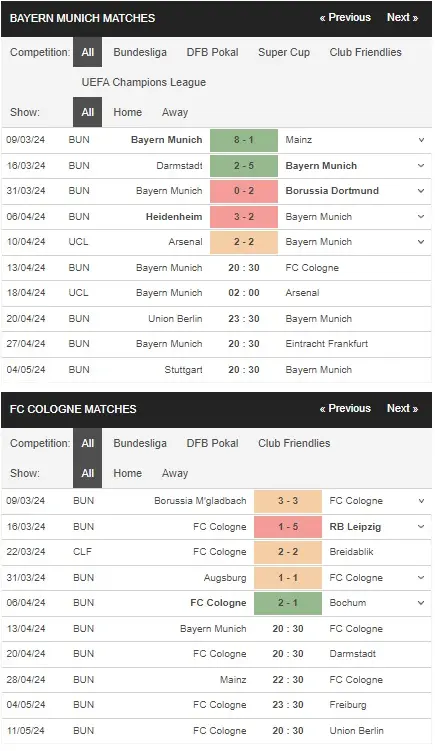This screenshot has height=751, width=435.
Task: Select DFB Pokal tab in FC Cologne matches
Action: point(212,444)
